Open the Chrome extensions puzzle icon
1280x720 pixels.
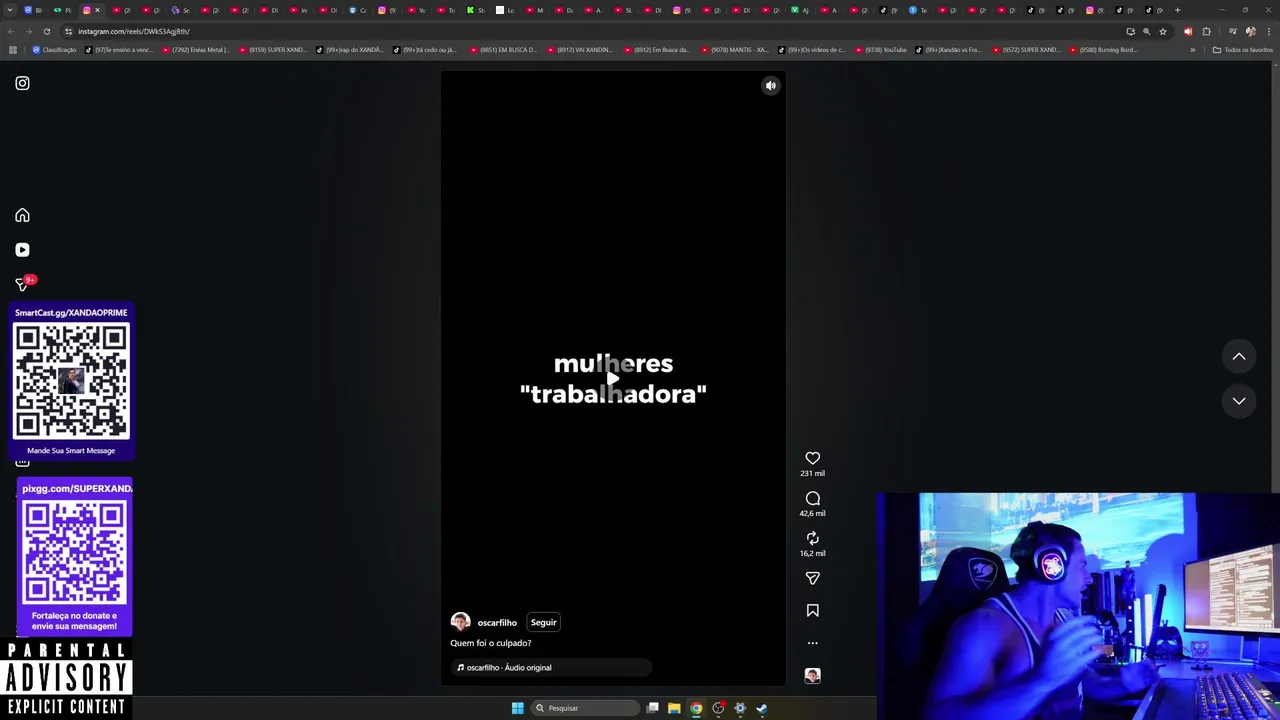coord(1206,31)
